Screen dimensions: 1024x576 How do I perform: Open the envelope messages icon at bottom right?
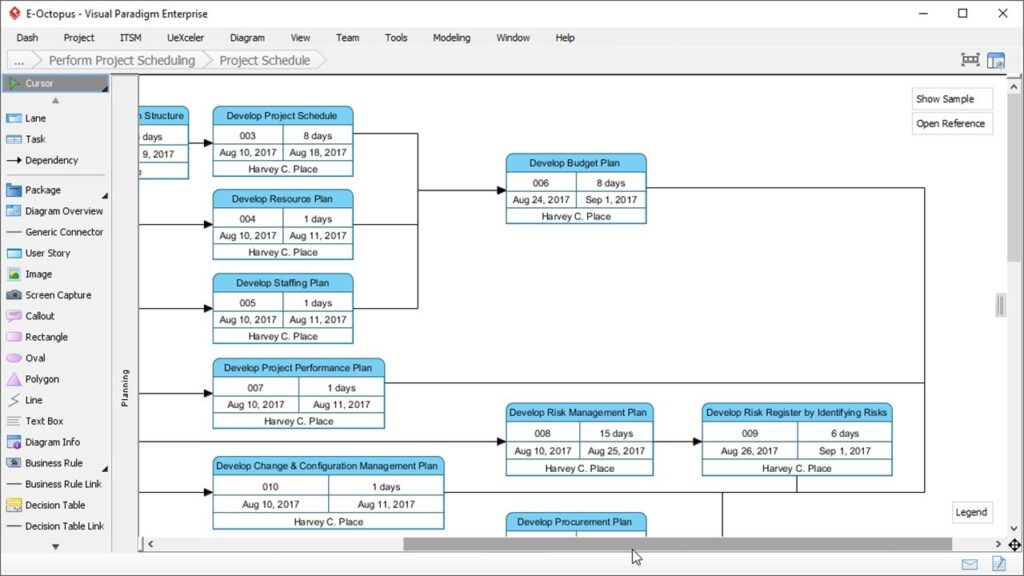tap(968, 563)
